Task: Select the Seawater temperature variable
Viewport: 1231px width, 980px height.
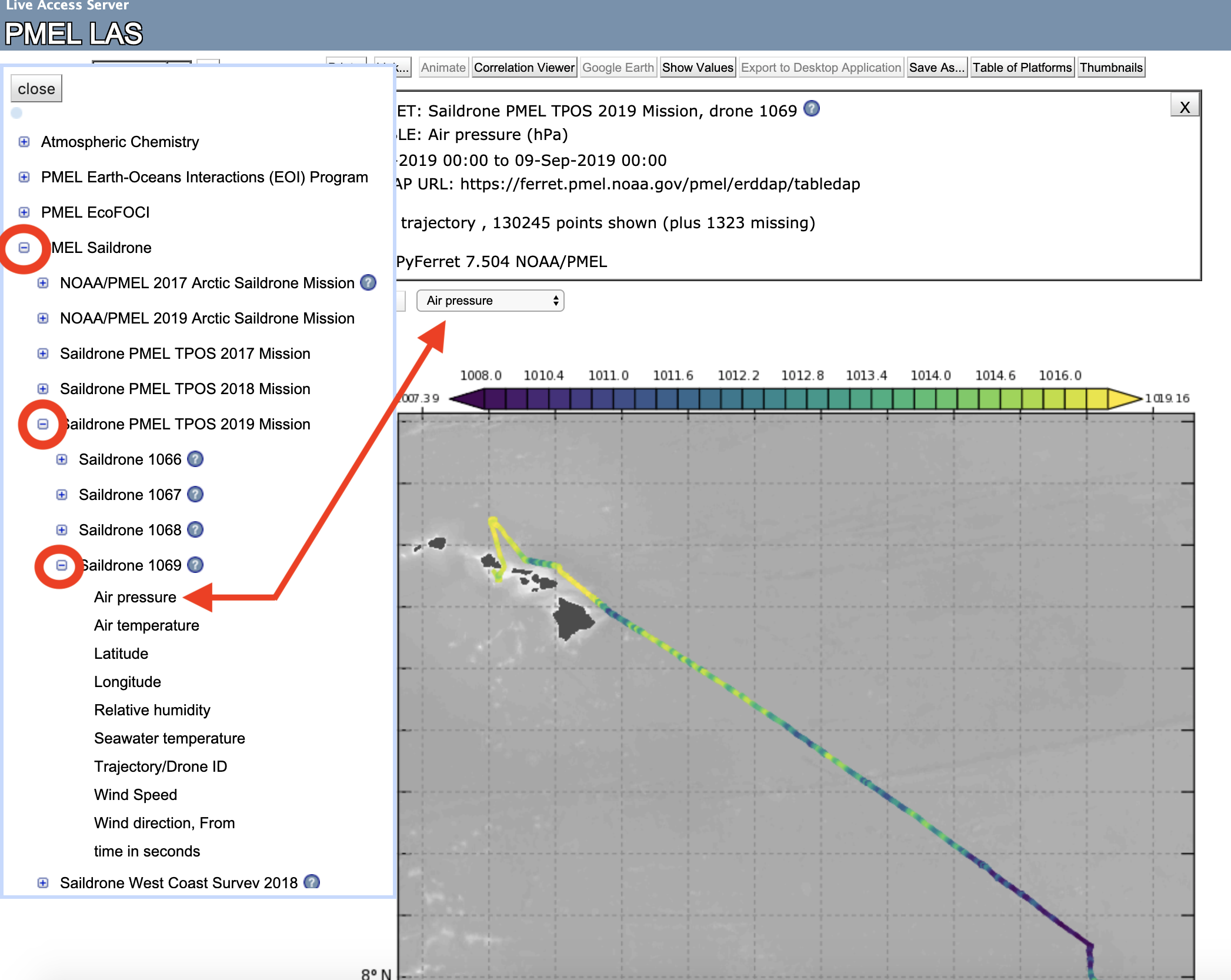Action: coord(169,738)
